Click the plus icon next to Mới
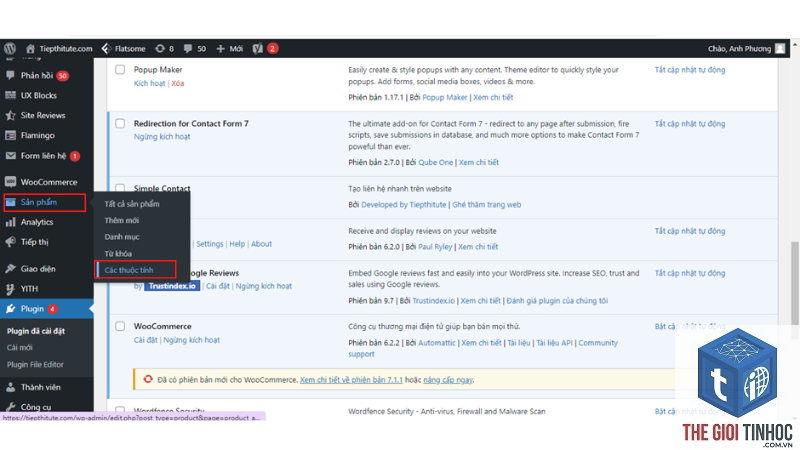The height and width of the screenshot is (450, 800). [x=220, y=48]
